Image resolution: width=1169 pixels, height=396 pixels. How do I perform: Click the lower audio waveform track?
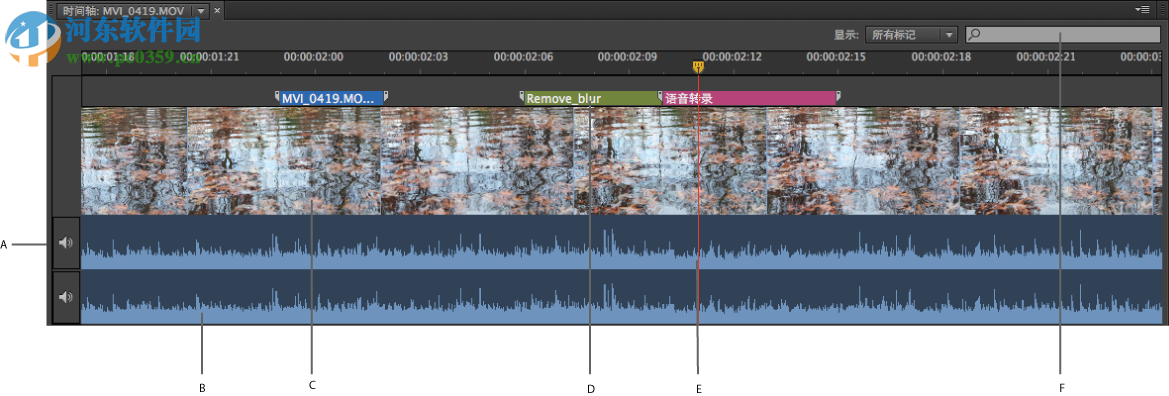click(x=621, y=297)
